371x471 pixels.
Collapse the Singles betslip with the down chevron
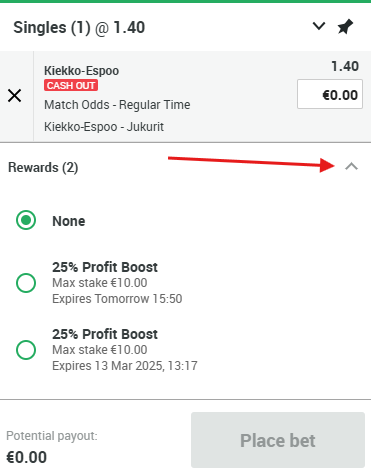[319, 26]
